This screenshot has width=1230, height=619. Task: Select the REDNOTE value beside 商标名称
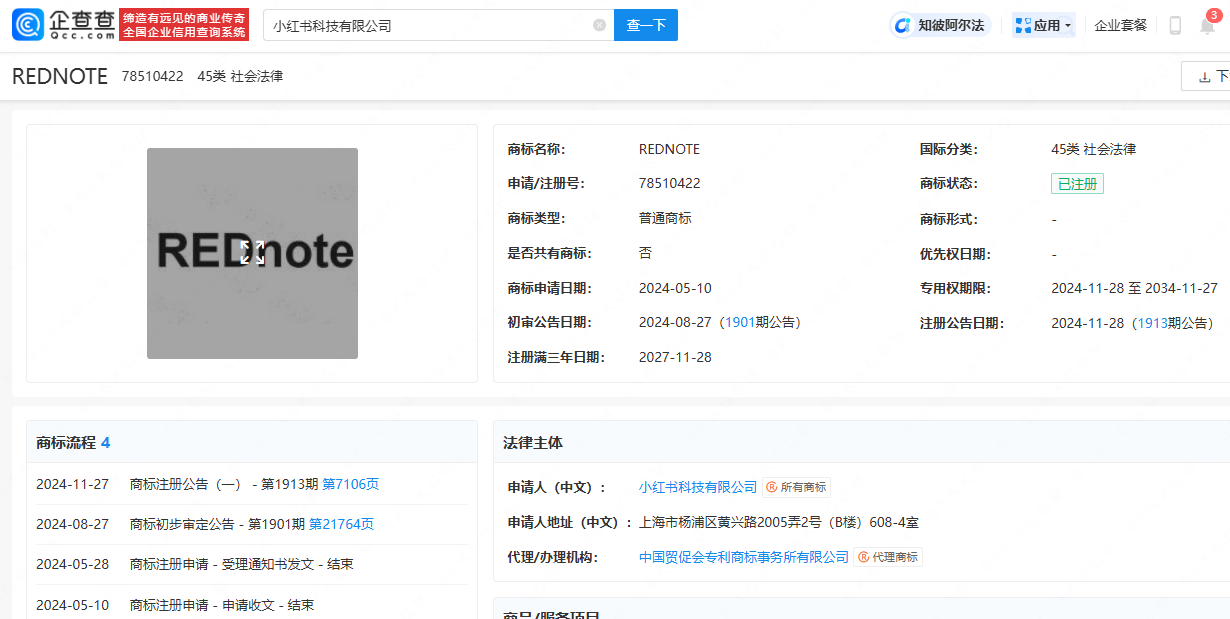click(x=669, y=149)
